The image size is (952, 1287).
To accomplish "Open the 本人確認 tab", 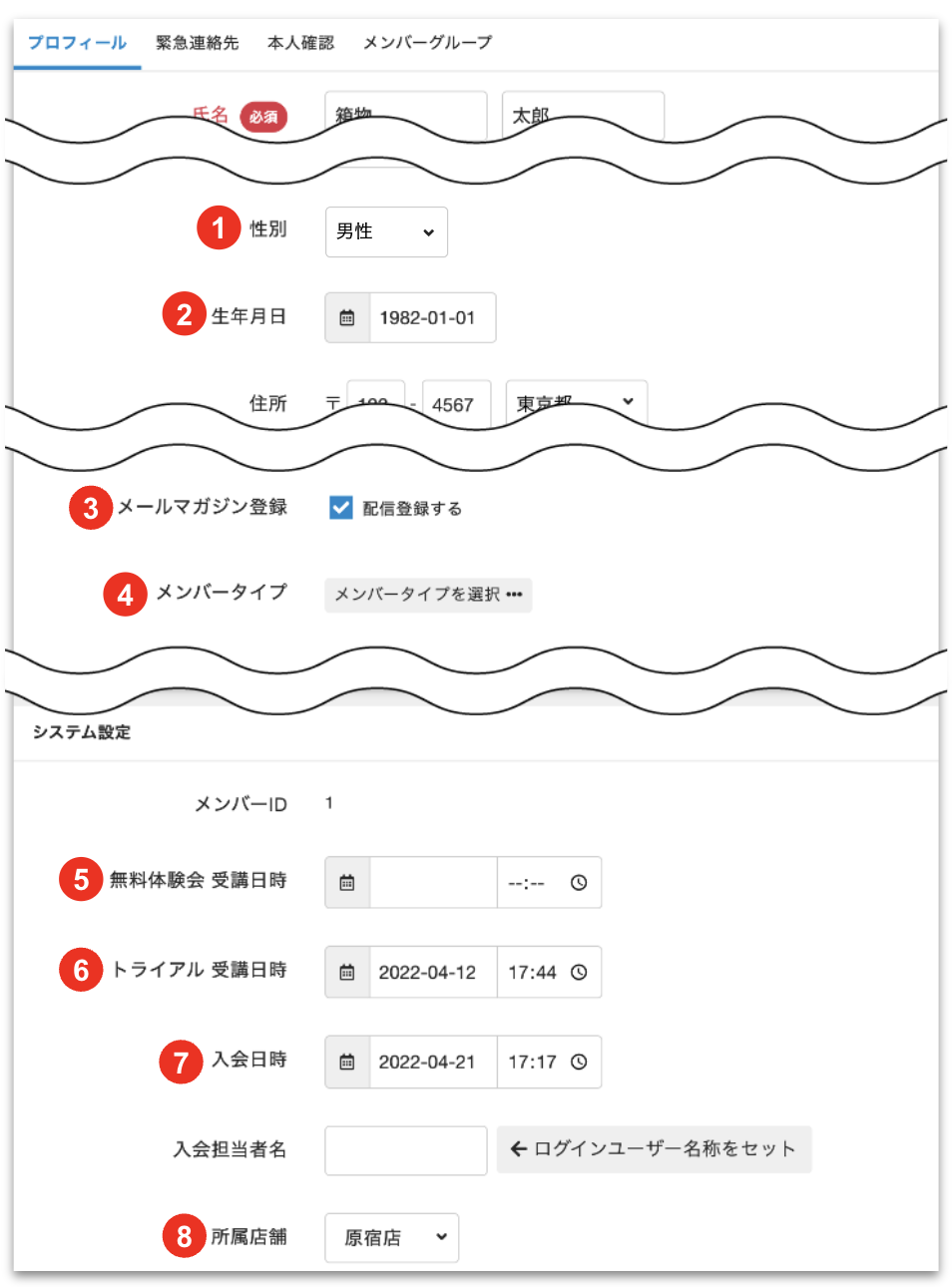I will 300,43.
